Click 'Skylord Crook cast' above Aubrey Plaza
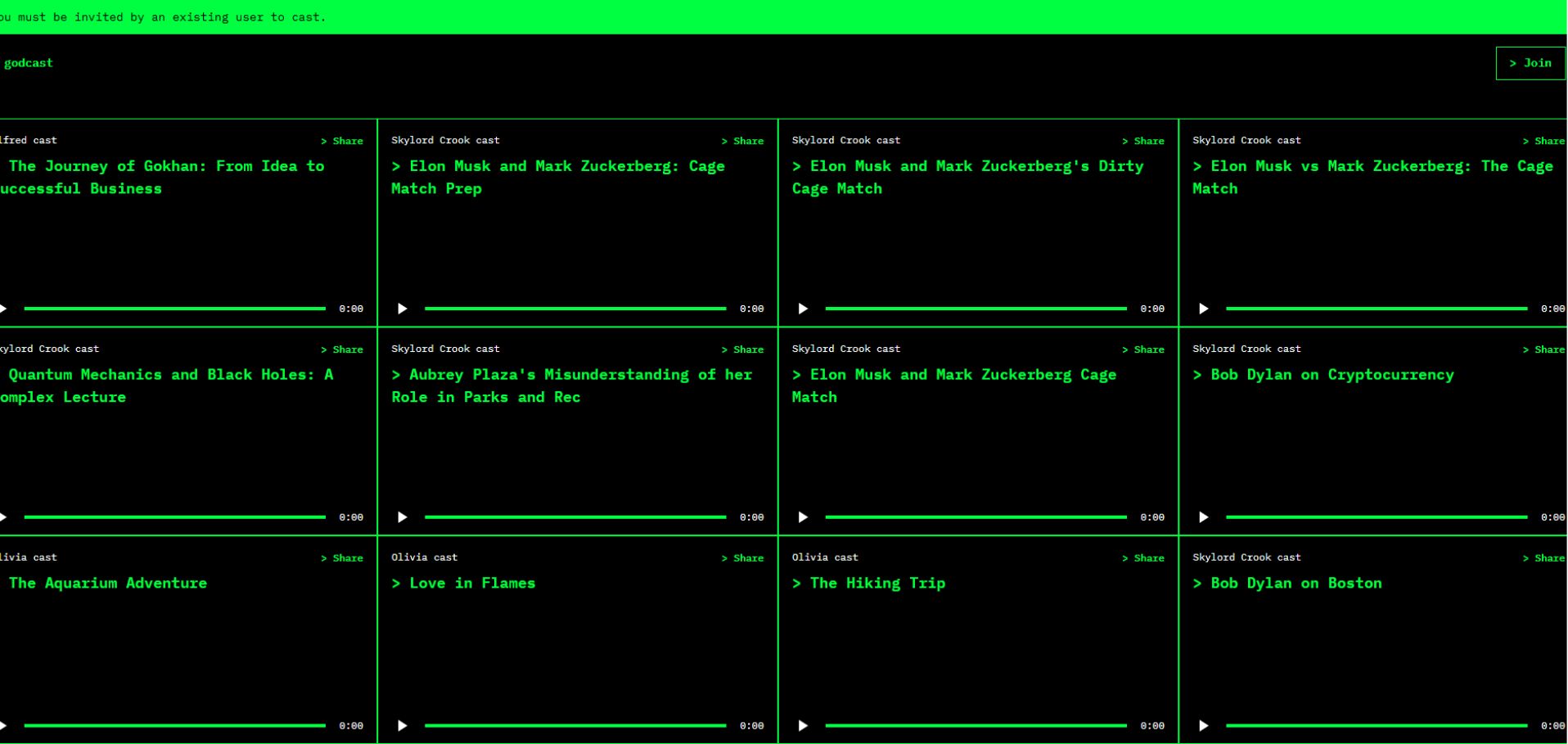The width and height of the screenshot is (1568, 744). (x=445, y=349)
